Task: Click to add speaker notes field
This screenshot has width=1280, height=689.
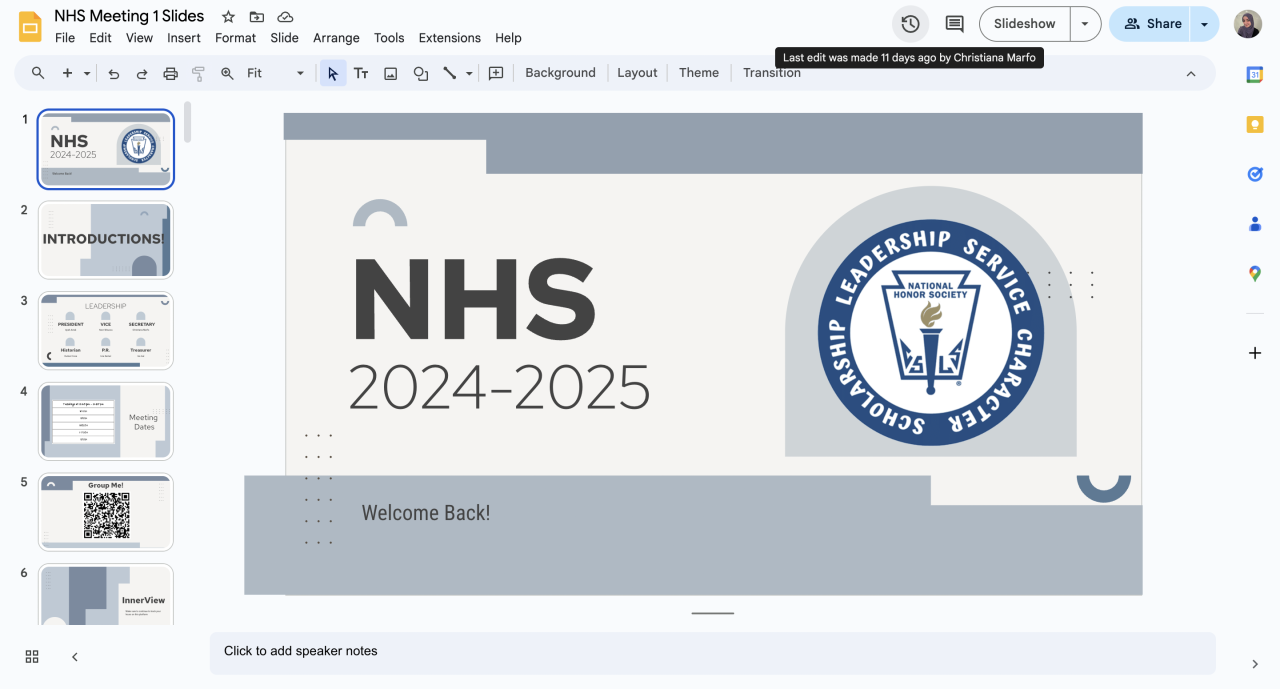Action: 712,652
